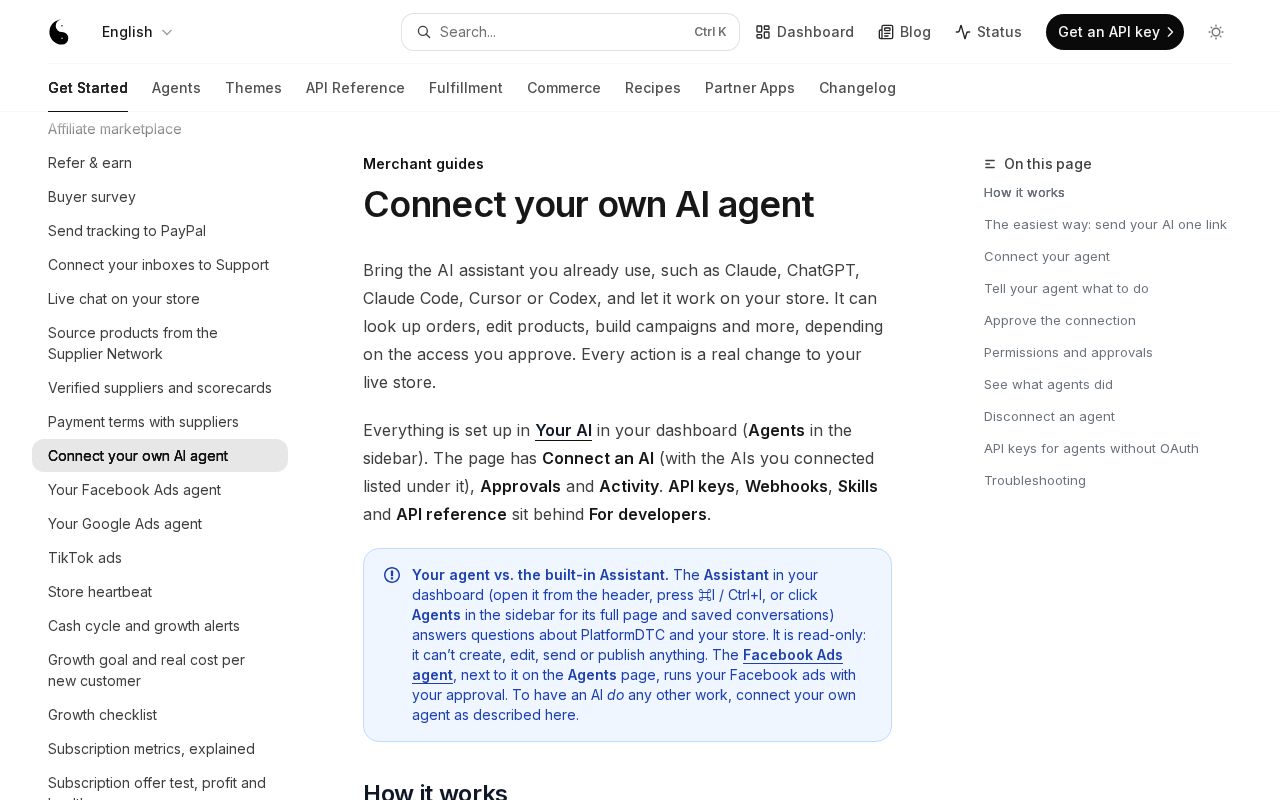This screenshot has width=1280, height=800.
Task: Jump to Connect your agent section
Action: (1047, 256)
